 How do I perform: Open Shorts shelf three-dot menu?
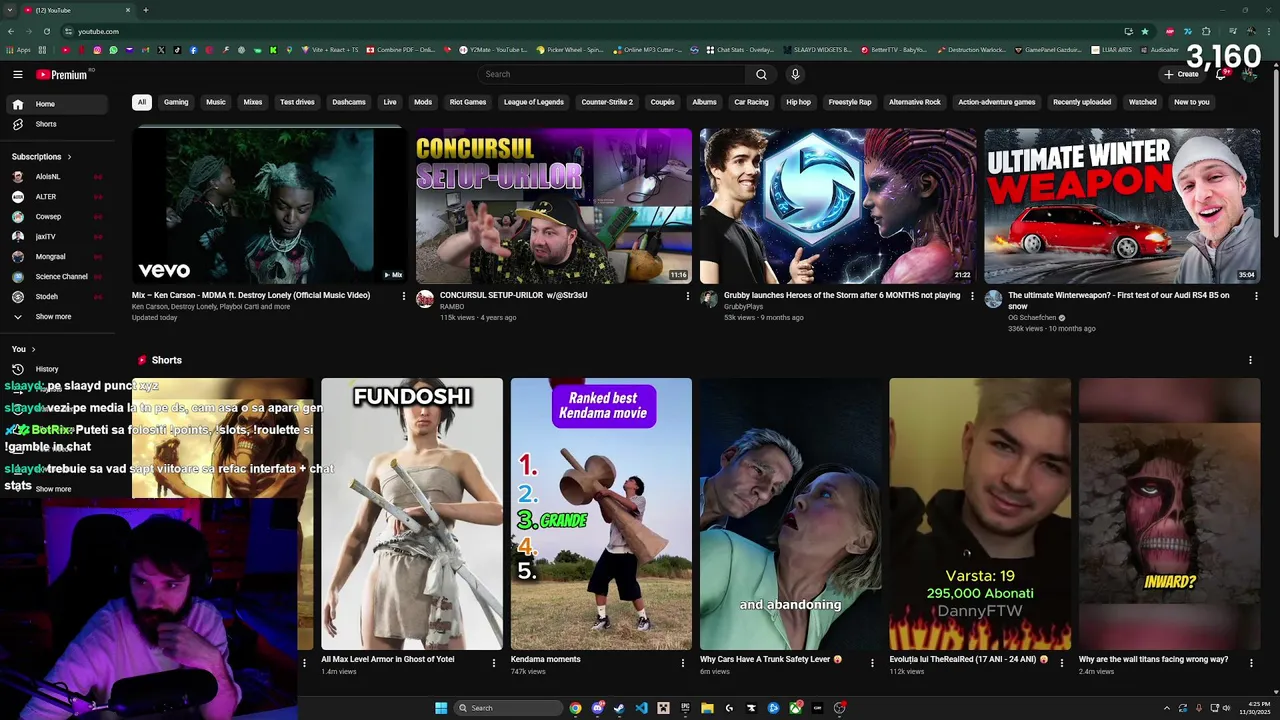[1250, 360]
